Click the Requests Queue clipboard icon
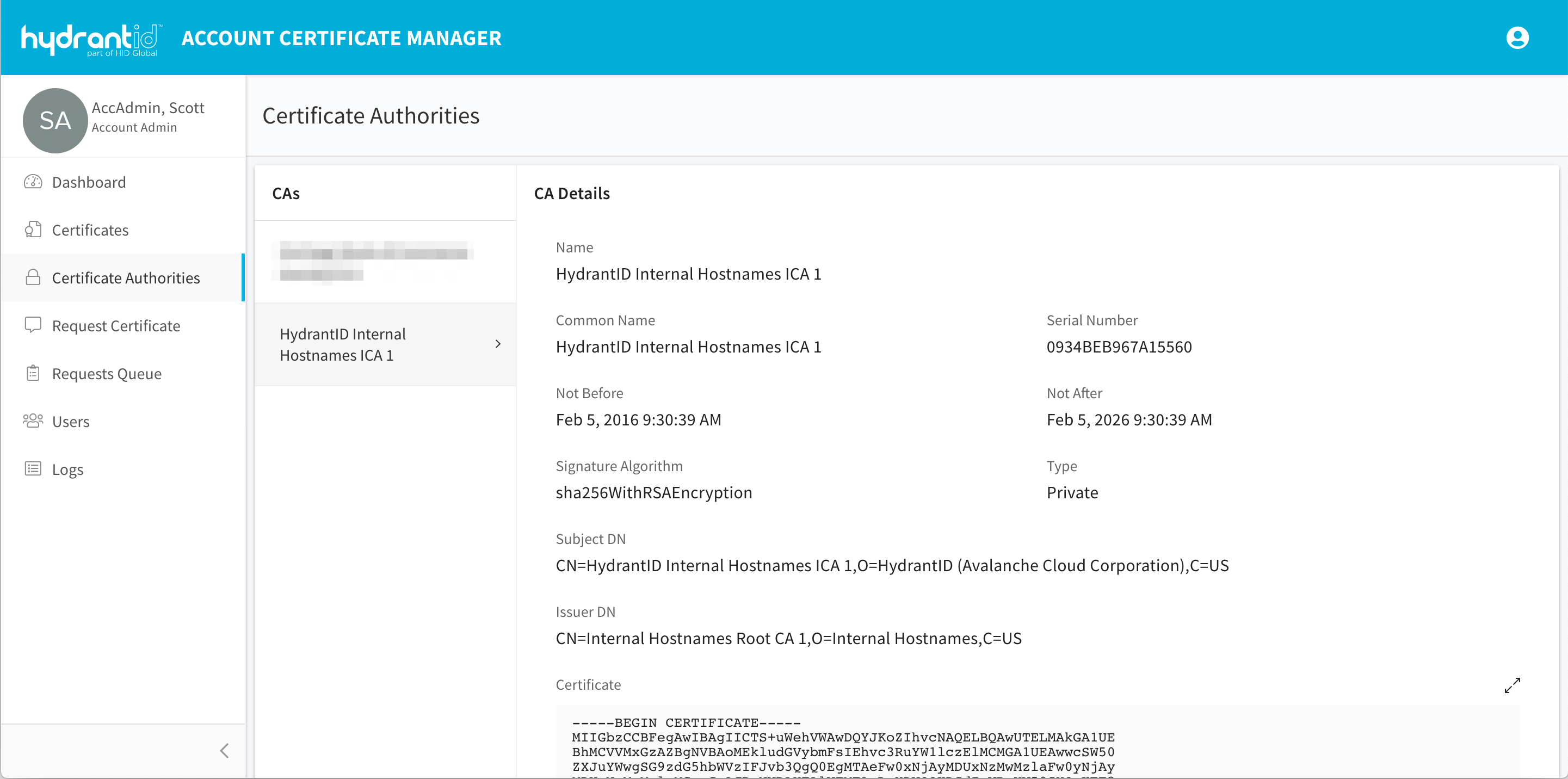Image resolution: width=1568 pixels, height=779 pixels. pyautogui.click(x=33, y=373)
